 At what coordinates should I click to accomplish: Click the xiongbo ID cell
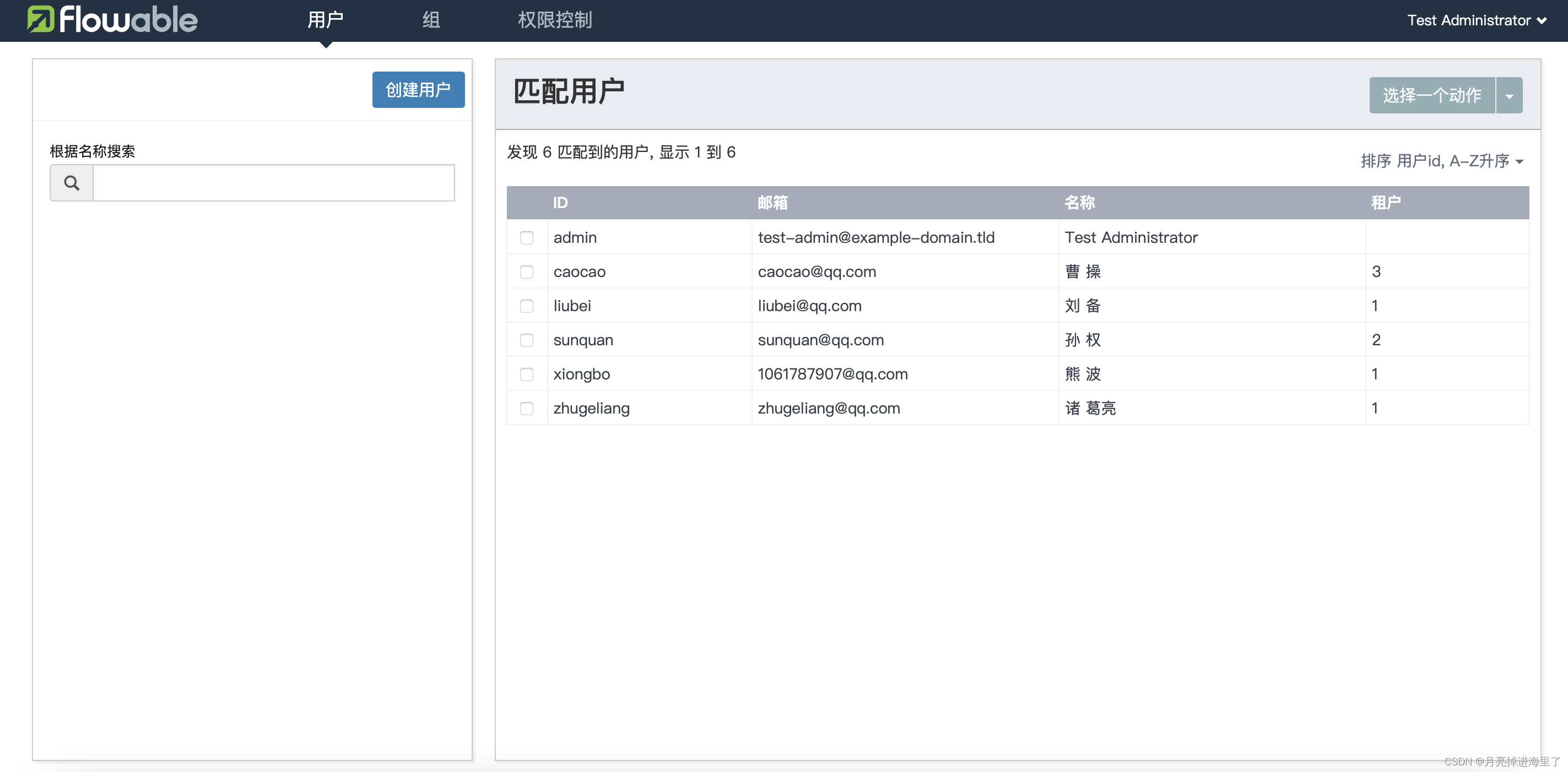coord(649,373)
